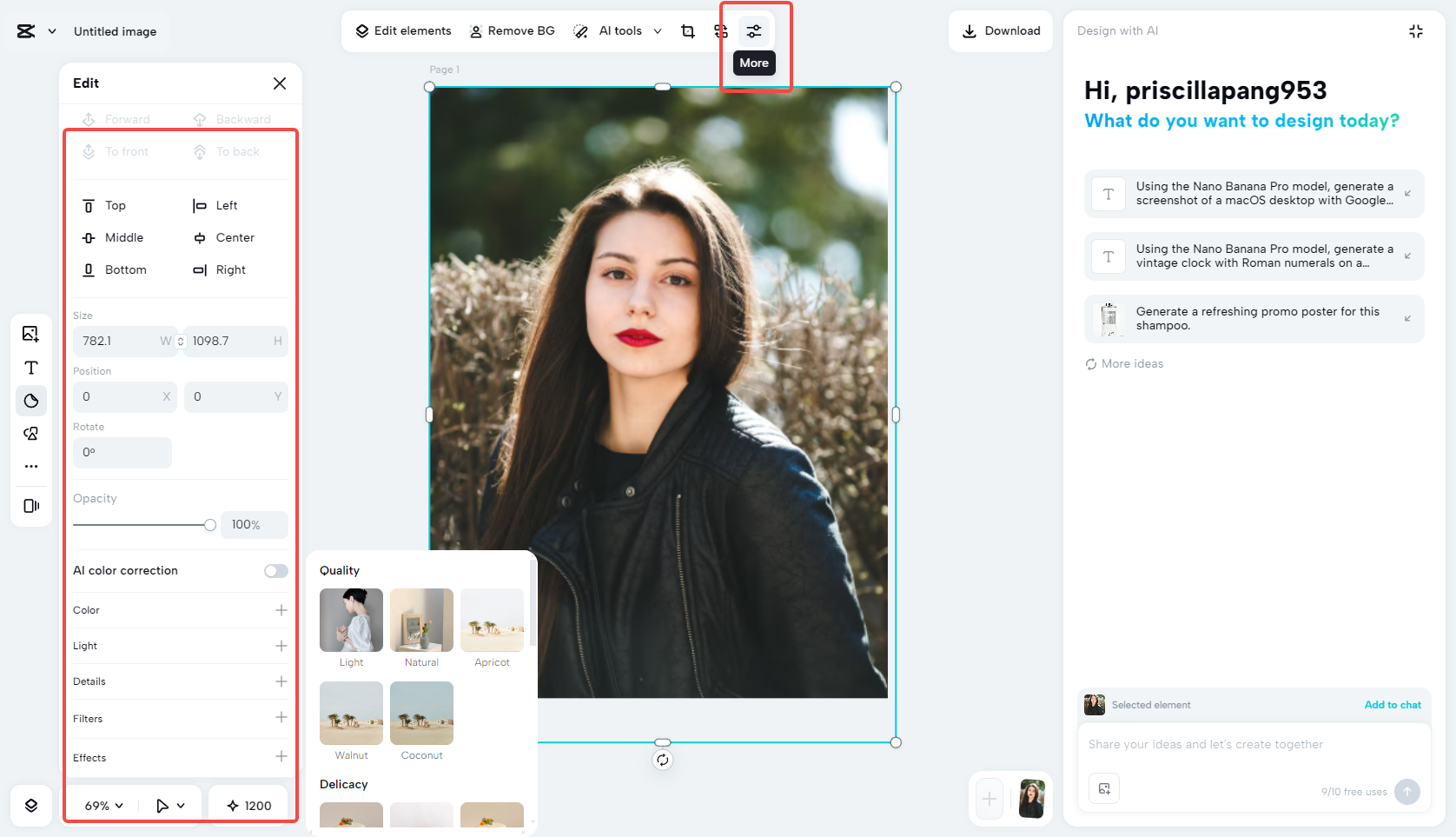
Task: Open the 69% zoom dropdown
Action: [x=104, y=806]
